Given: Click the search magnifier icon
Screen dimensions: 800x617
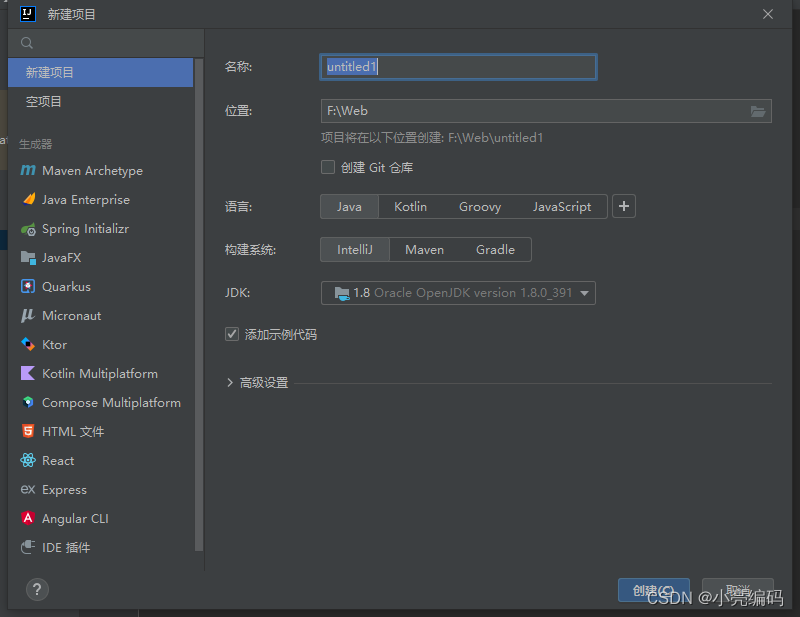Looking at the screenshot, I should pyautogui.click(x=27, y=43).
